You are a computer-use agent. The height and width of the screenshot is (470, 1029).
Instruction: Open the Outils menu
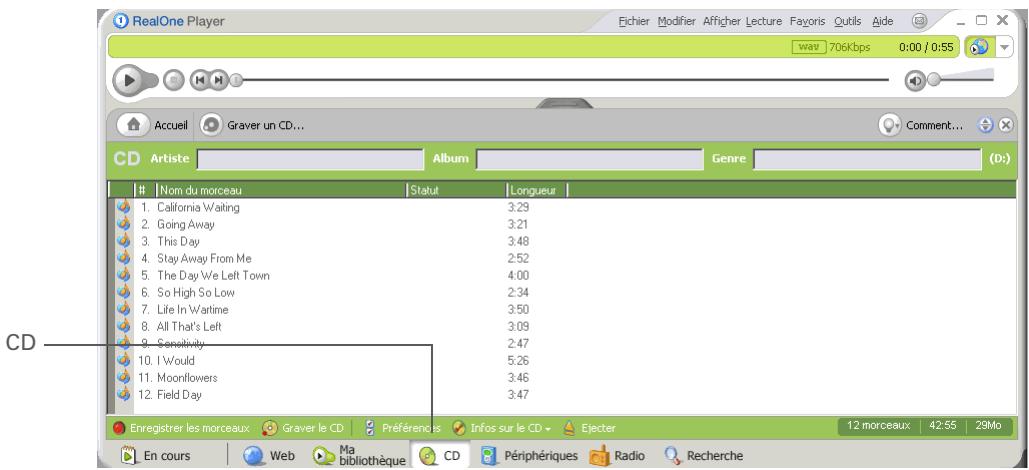coord(847,22)
